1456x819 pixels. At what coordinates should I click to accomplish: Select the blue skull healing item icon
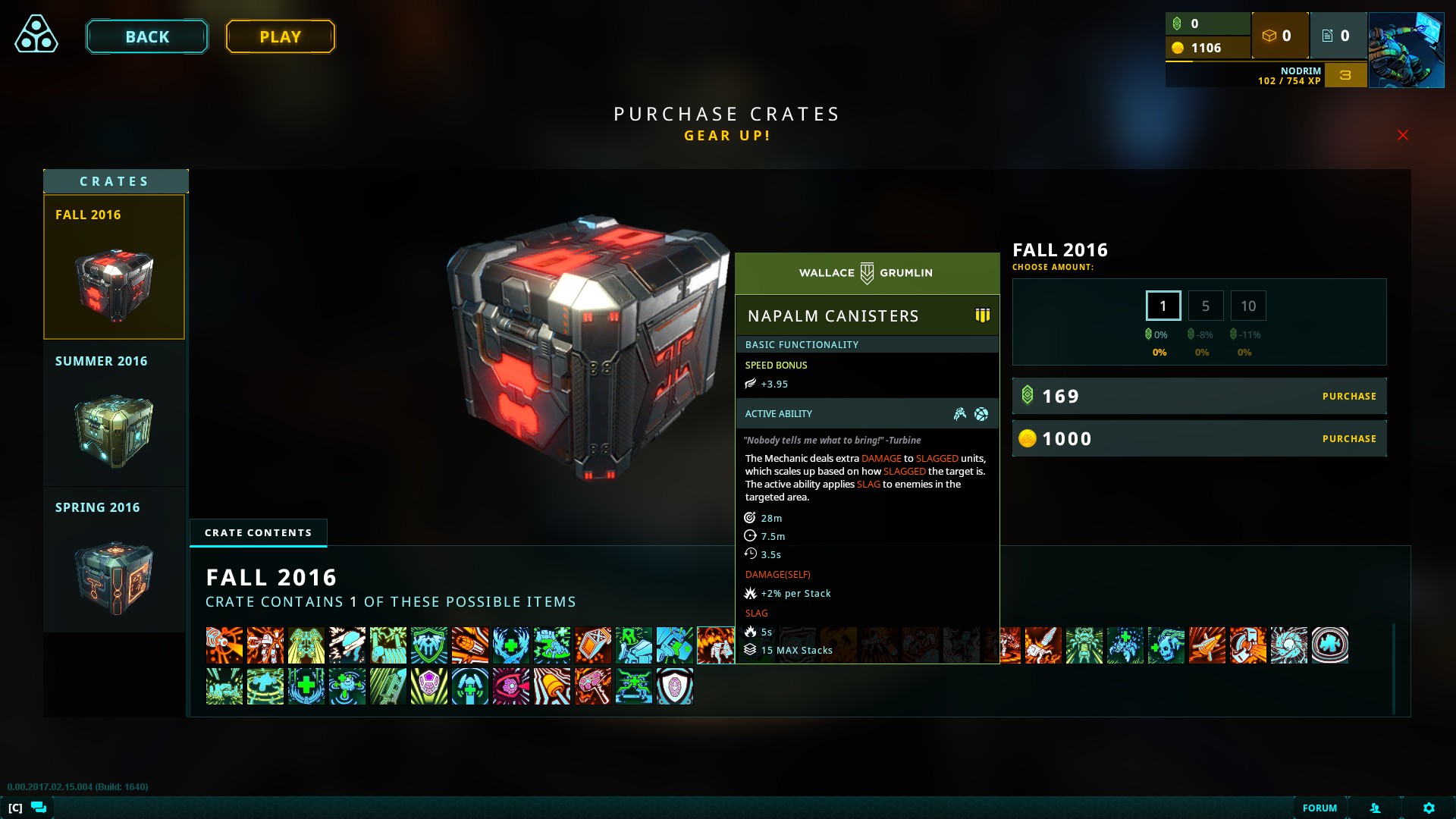1166,645
